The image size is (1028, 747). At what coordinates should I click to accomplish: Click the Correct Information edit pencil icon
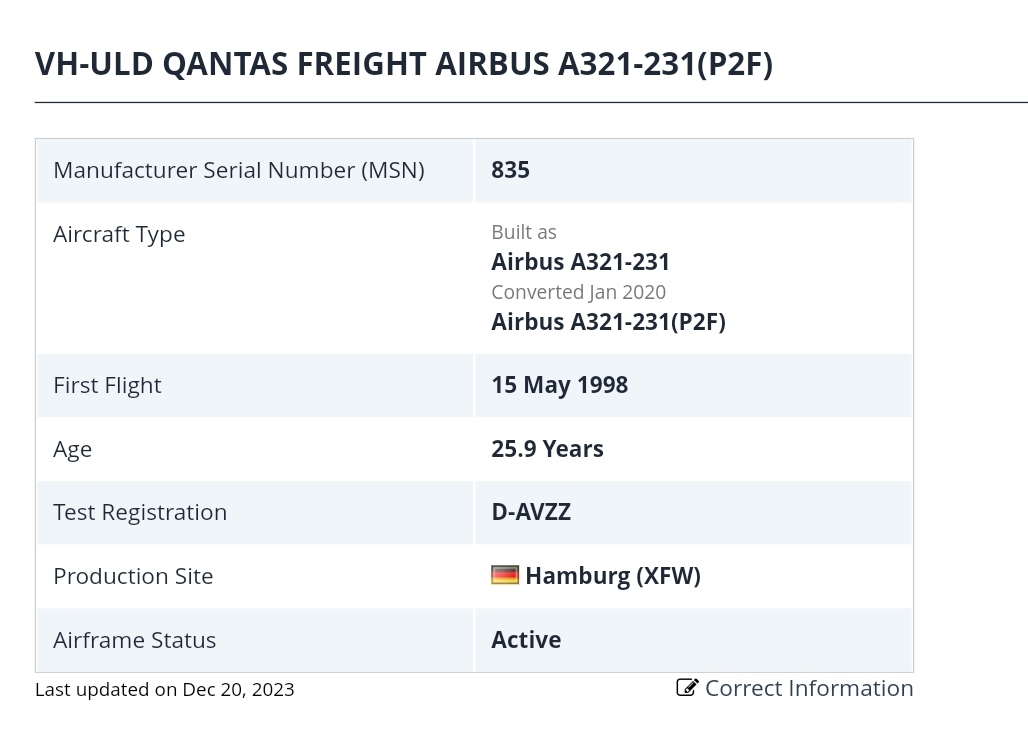click(x=687, y=687)
